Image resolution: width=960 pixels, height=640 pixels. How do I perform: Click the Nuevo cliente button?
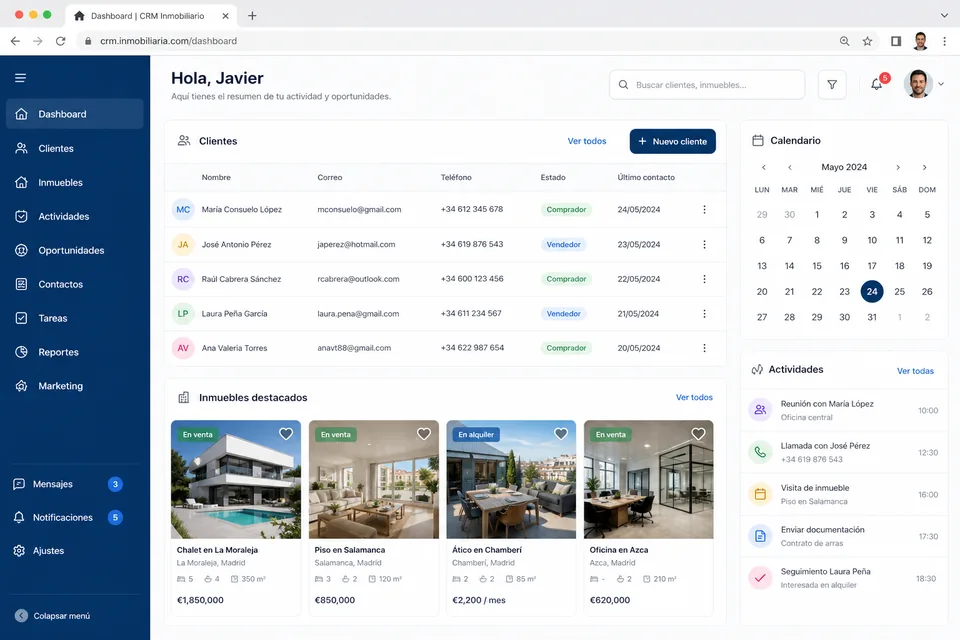672,141
